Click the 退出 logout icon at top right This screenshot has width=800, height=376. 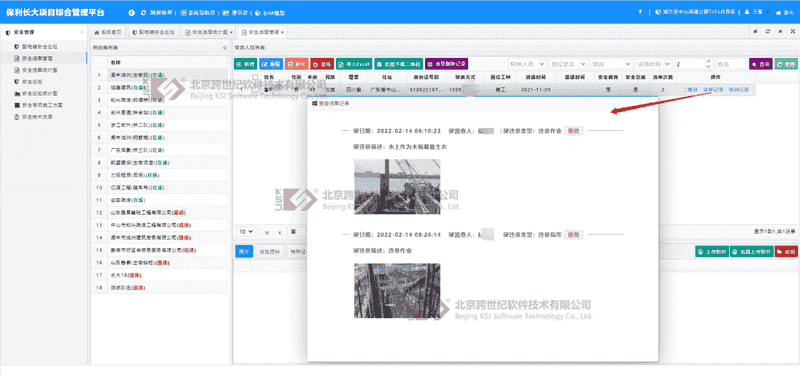779,12
